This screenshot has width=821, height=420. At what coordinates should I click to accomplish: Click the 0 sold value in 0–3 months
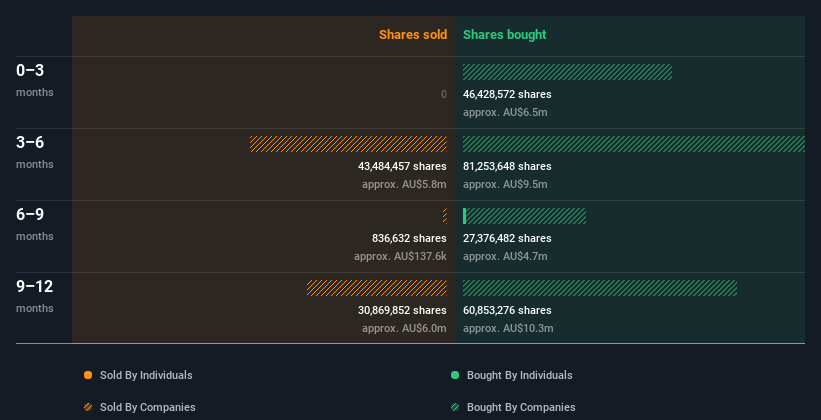click(x=444, y=94)
